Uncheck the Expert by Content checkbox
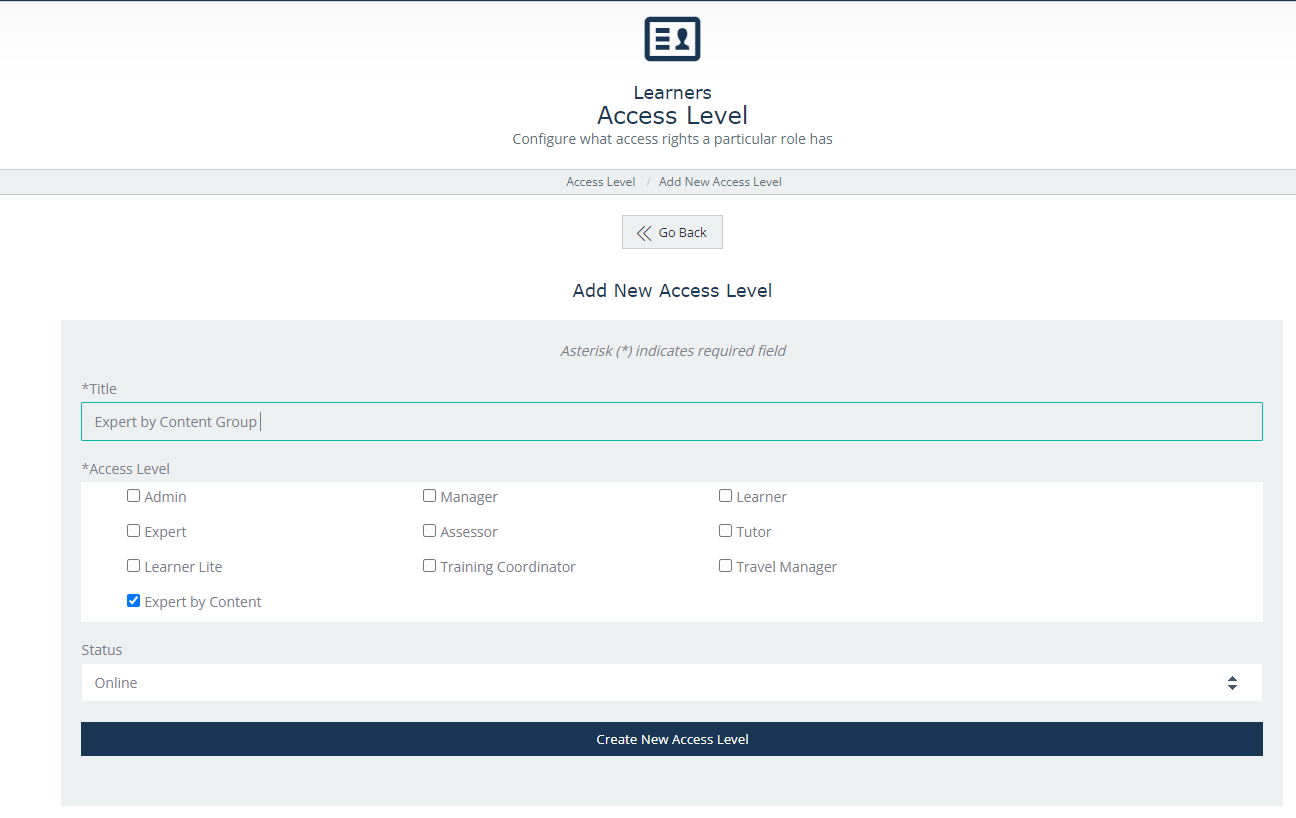This screenshot has height=818, width=1296. pos(133,601)
